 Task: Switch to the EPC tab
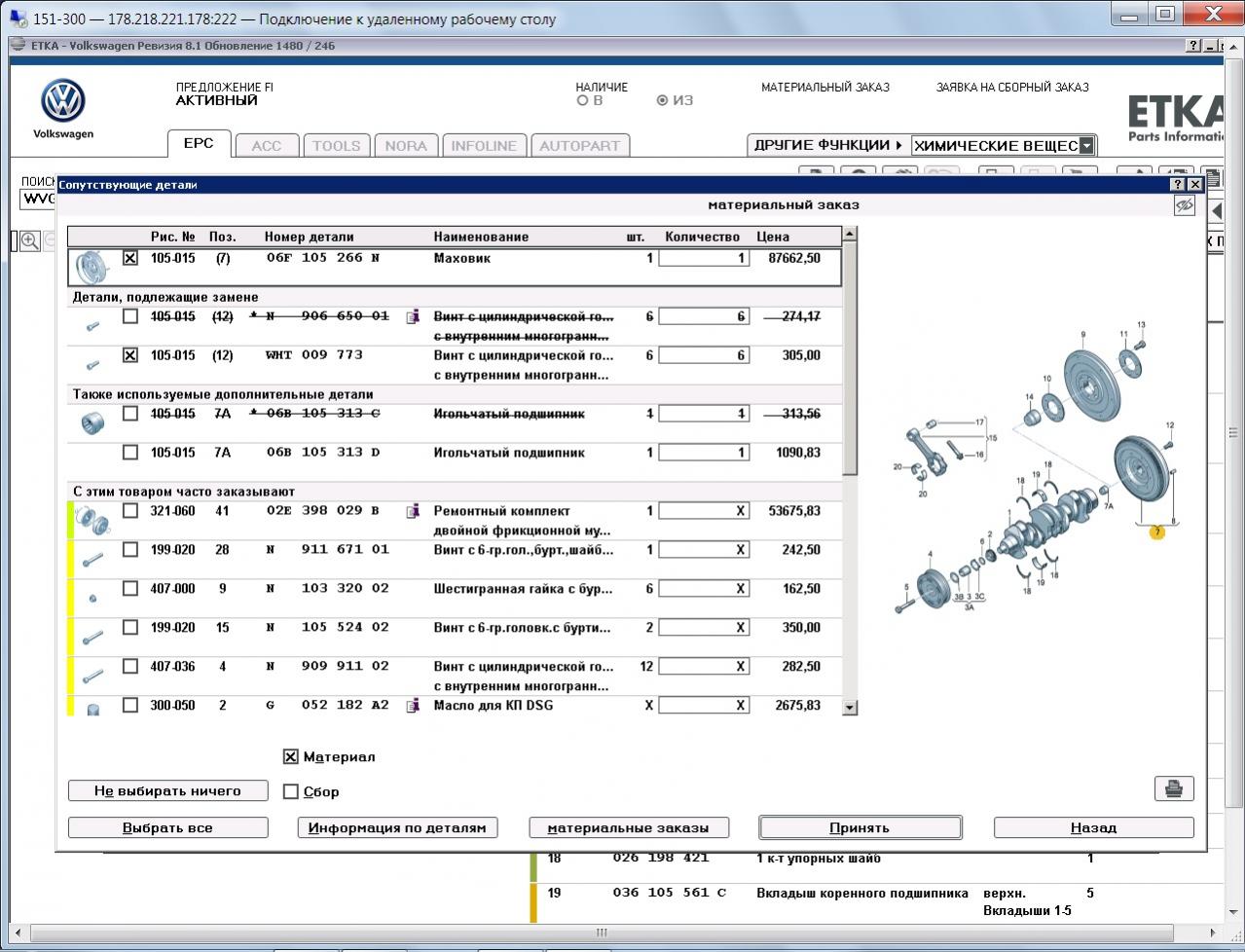(199, 143)
